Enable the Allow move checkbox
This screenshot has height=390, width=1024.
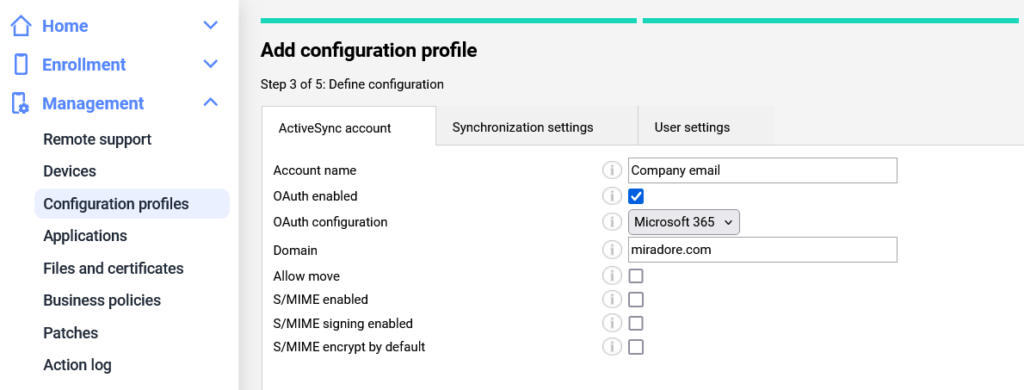tap(636, 276)
